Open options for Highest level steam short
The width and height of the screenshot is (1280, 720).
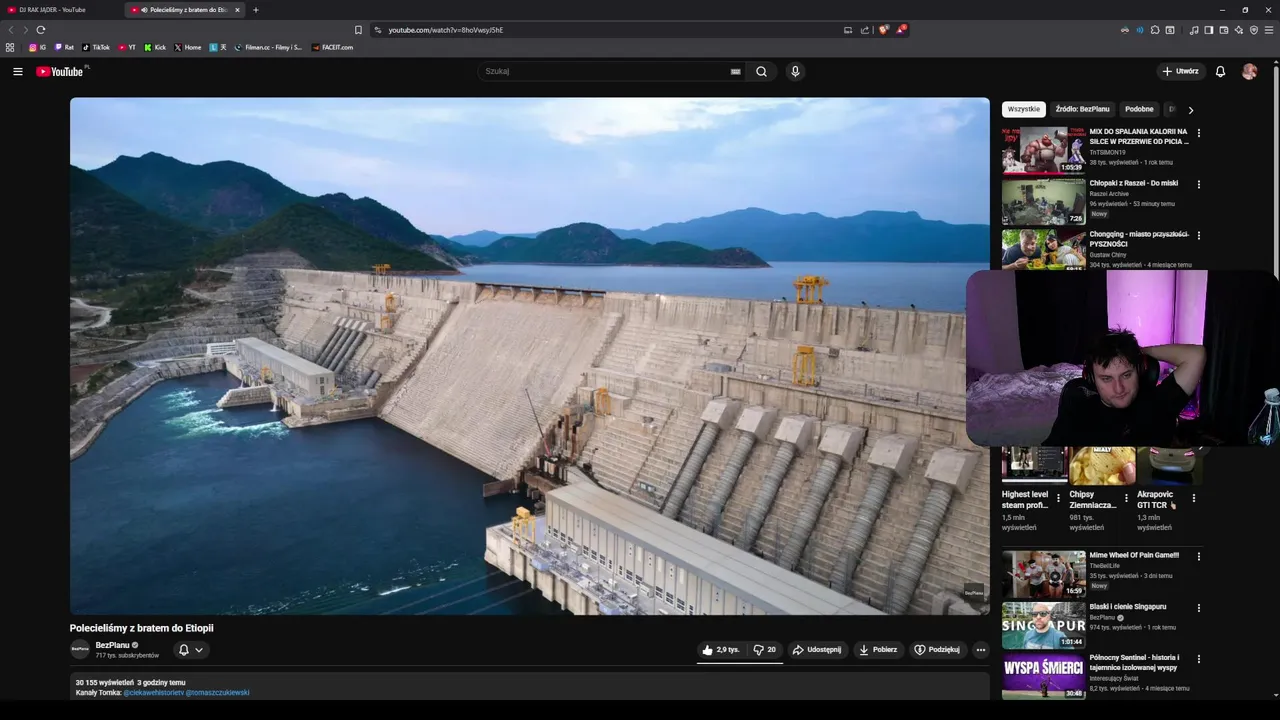(x=1058, y=497)
